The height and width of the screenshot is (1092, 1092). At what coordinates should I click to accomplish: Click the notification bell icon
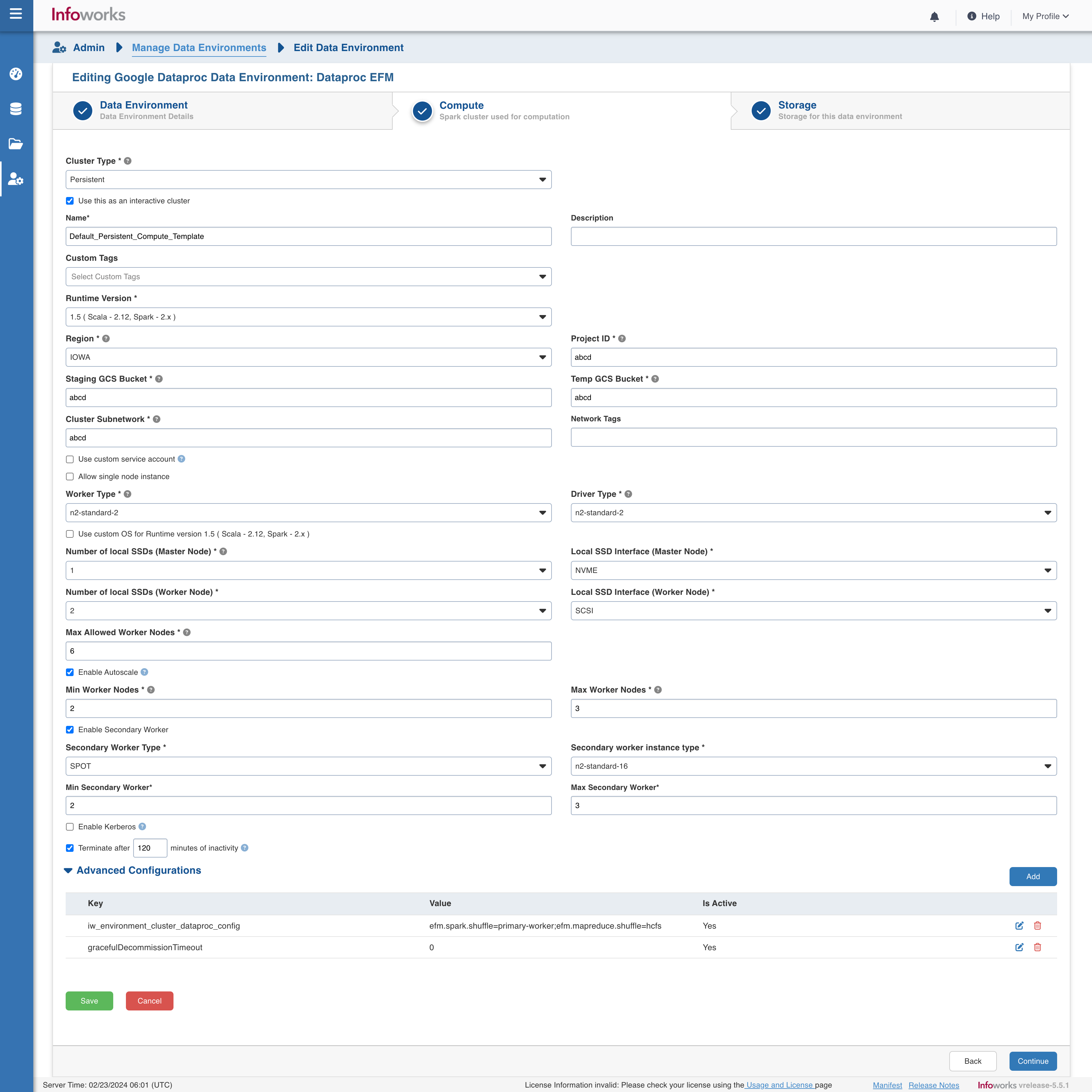(934, 17)
